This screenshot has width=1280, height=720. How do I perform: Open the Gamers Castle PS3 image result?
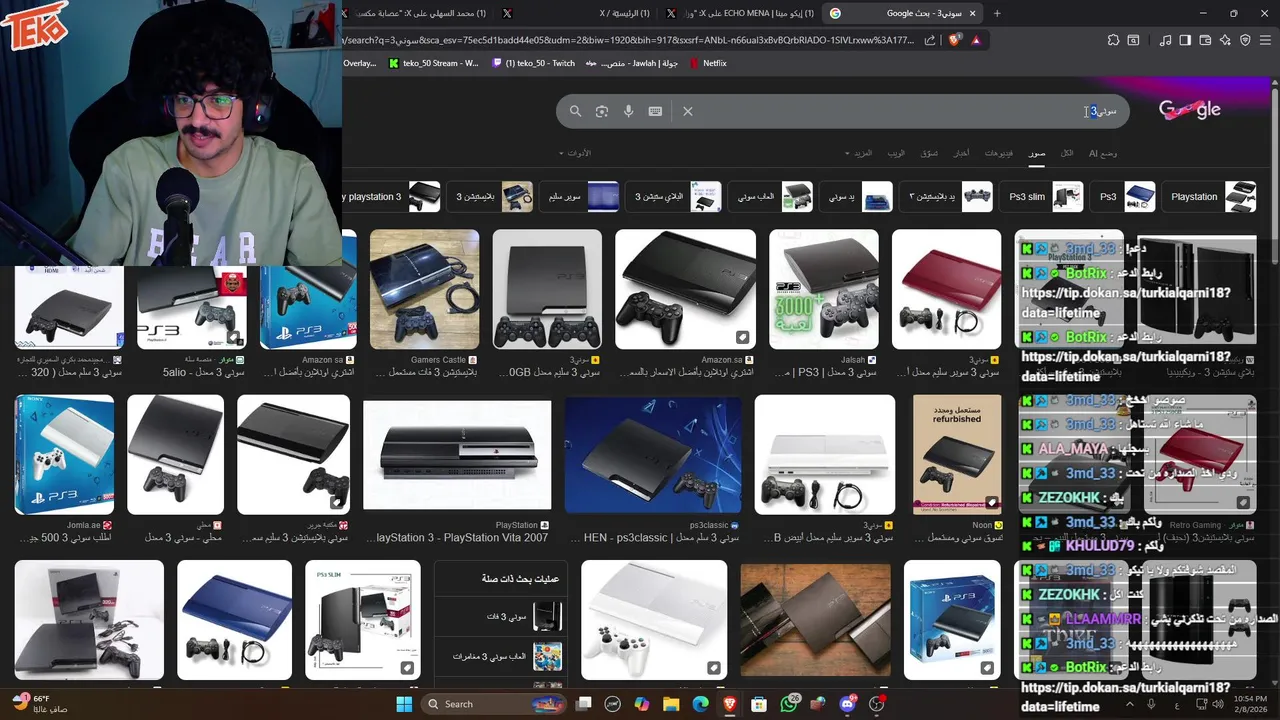(x=424, y=289)
